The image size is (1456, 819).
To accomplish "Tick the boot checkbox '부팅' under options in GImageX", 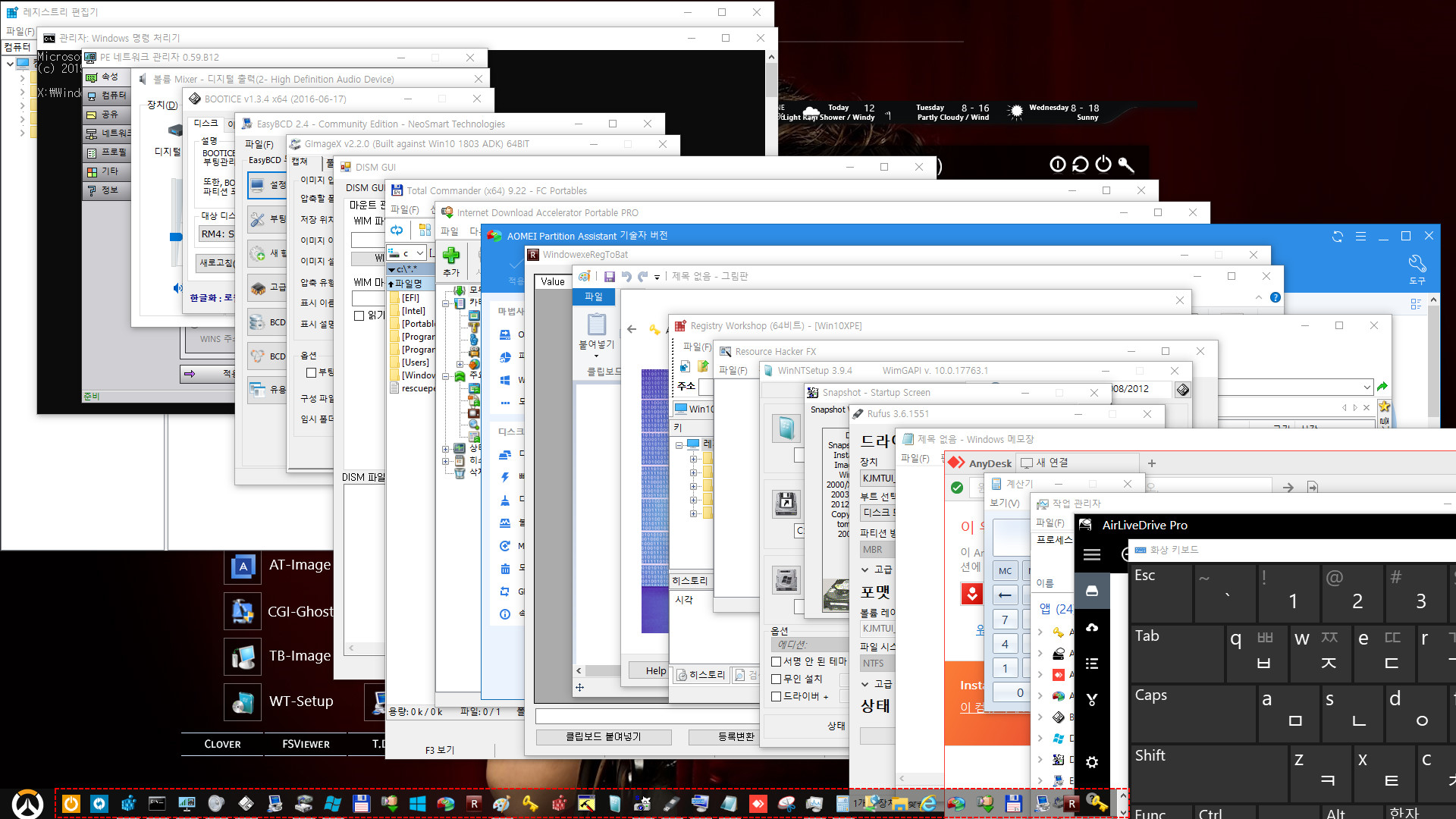I will 311,372.
